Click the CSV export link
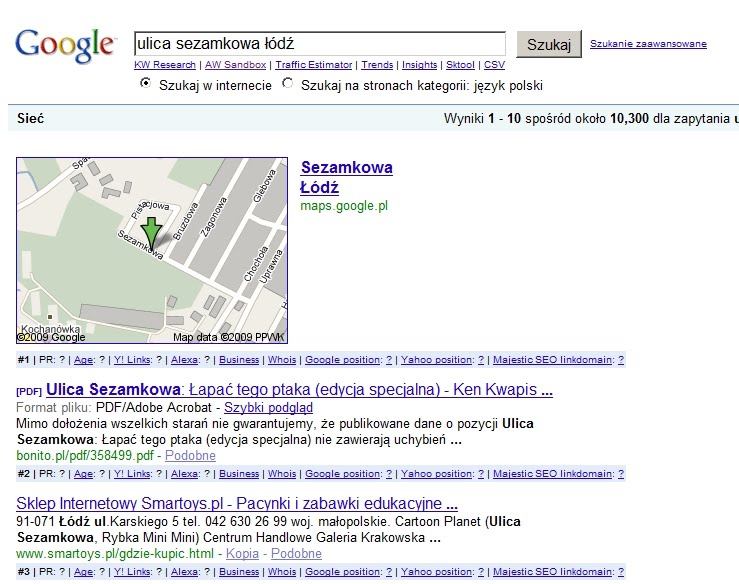Viewport: 739px width, 584px height. 494,65
